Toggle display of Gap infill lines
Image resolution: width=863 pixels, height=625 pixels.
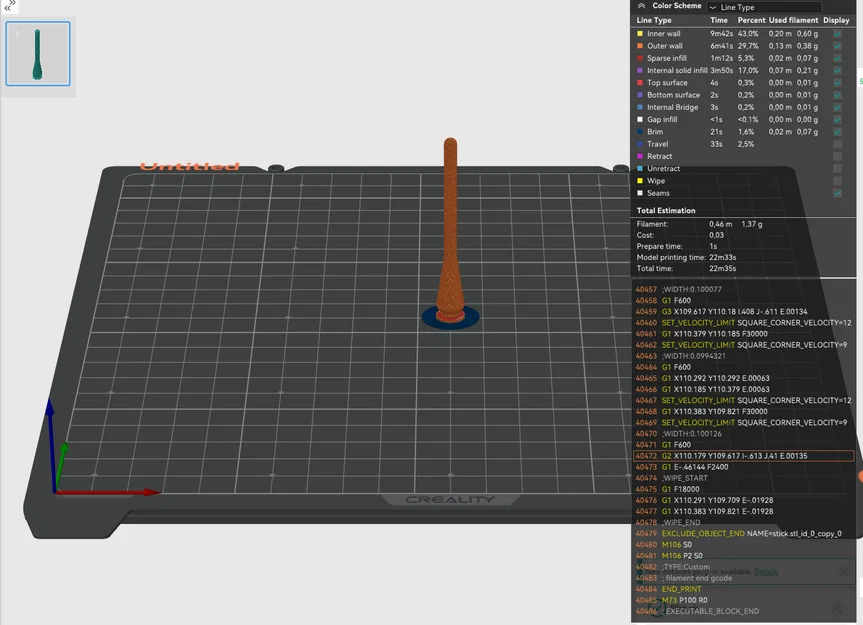pyautogui.click(x=837, y=119)
